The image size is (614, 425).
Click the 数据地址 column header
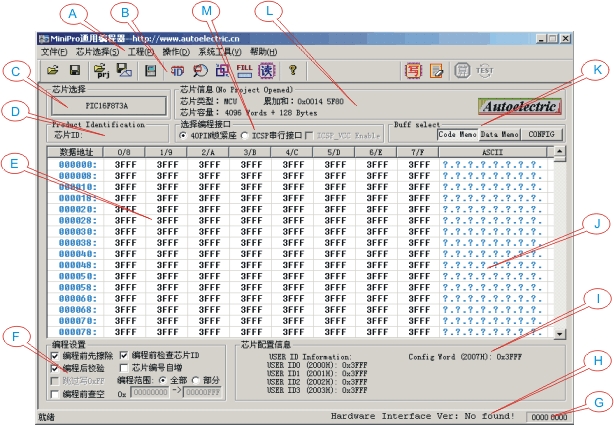point(75,152)
